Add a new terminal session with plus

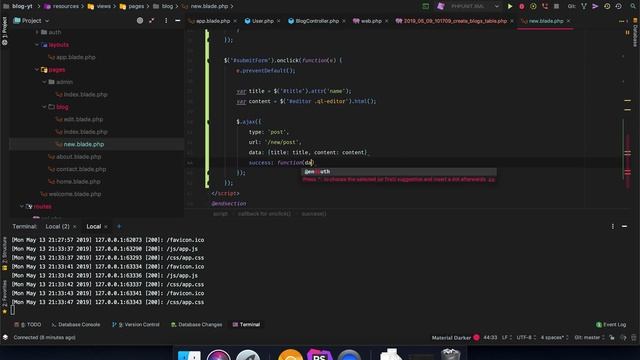[119, 226]
